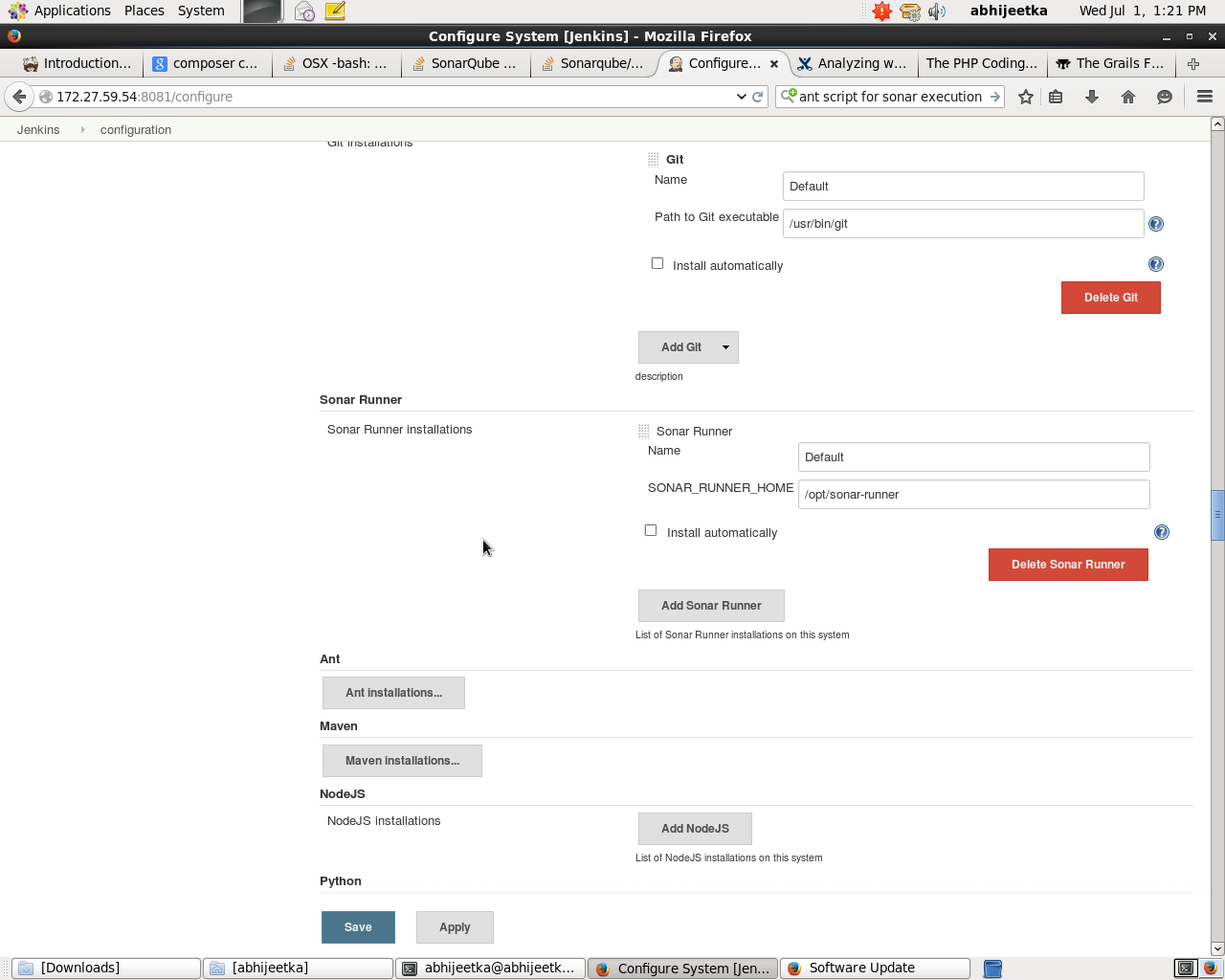
Task: Open the Firefox chat bubble icon
Action: tap(1165, 97)
